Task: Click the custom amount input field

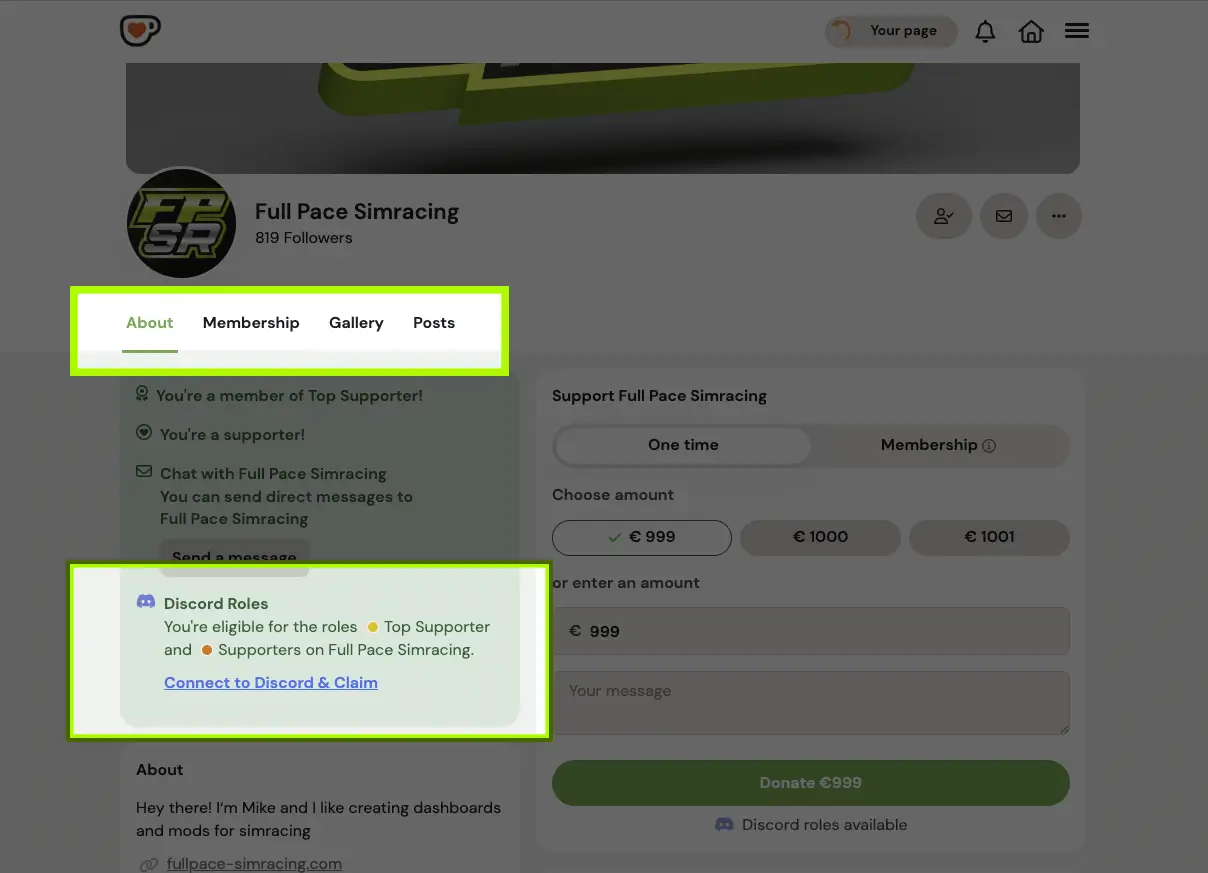Action: [811, 631]
